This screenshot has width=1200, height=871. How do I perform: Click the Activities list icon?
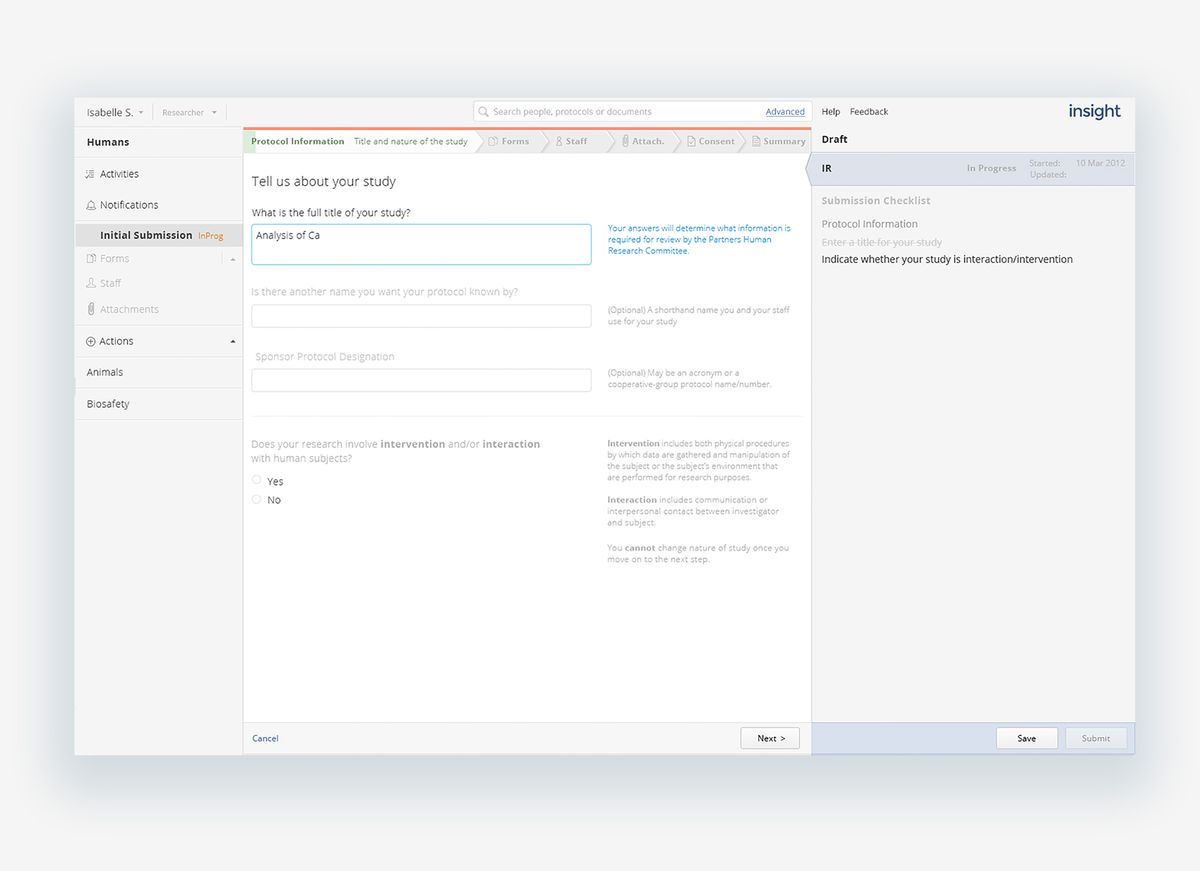[91, 174]
